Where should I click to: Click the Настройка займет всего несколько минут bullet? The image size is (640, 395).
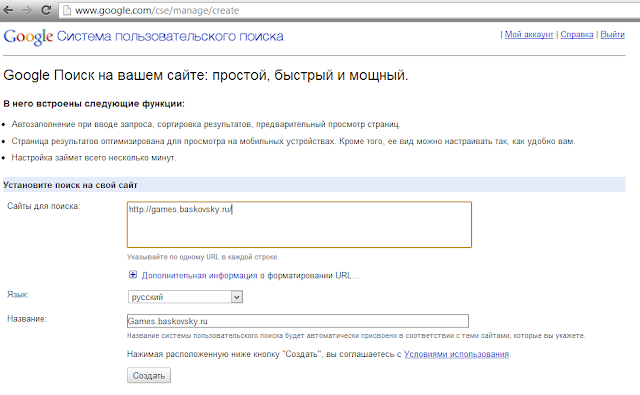(x=94, y=158)
